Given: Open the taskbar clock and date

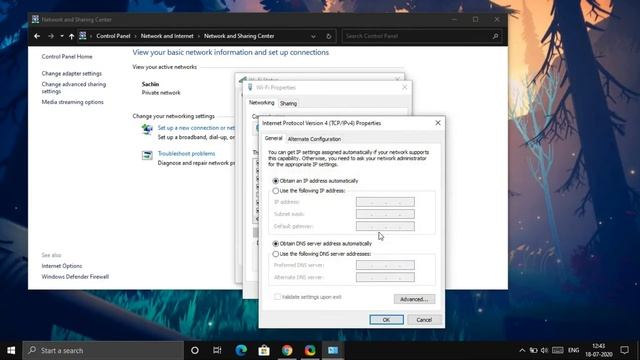Looking at the screenshot, I should click(599, 350).
